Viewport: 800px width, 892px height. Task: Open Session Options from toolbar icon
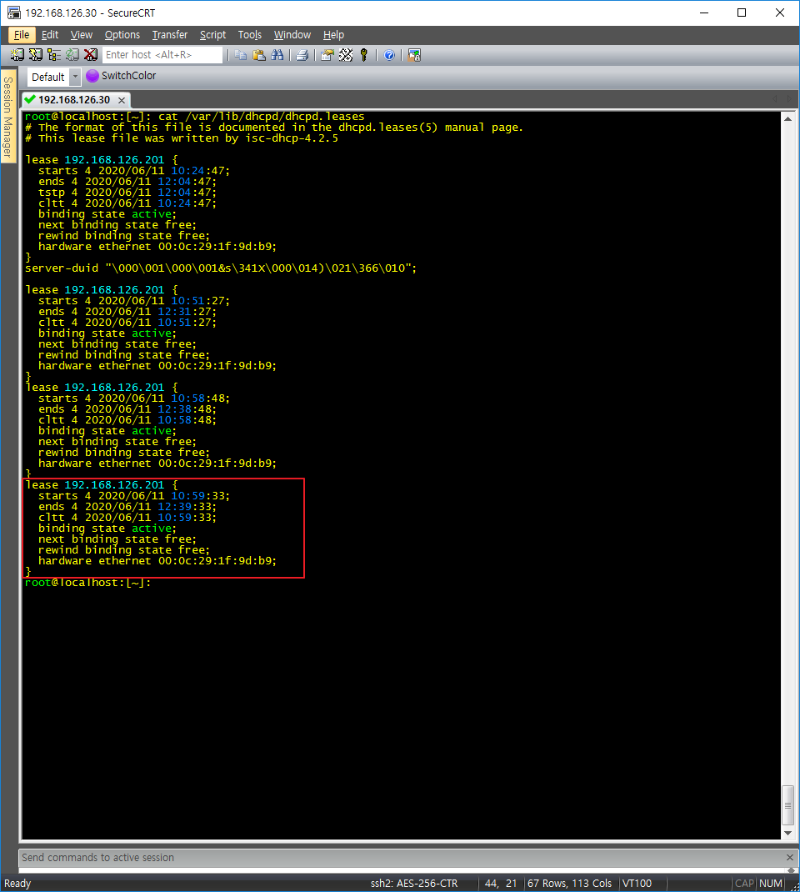pyautogui.click(x=327, y=55)
